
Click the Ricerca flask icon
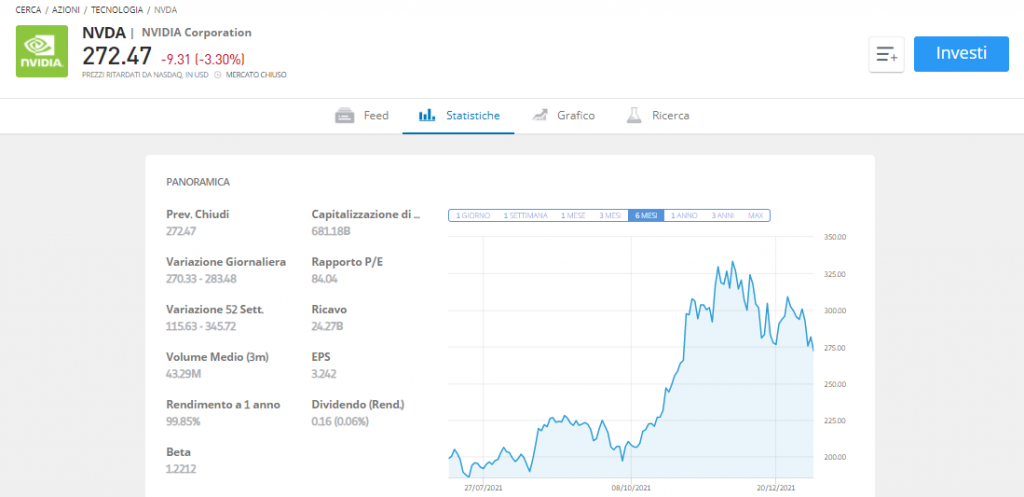coord(633,116)
